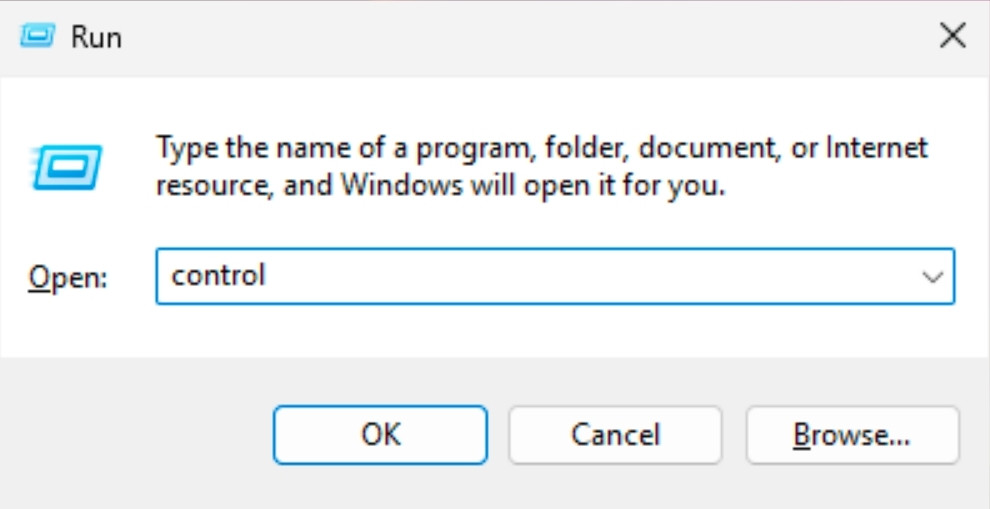Click the Open field containing "control"
This screenshot has height=509, width=990.
click(540, 276)
